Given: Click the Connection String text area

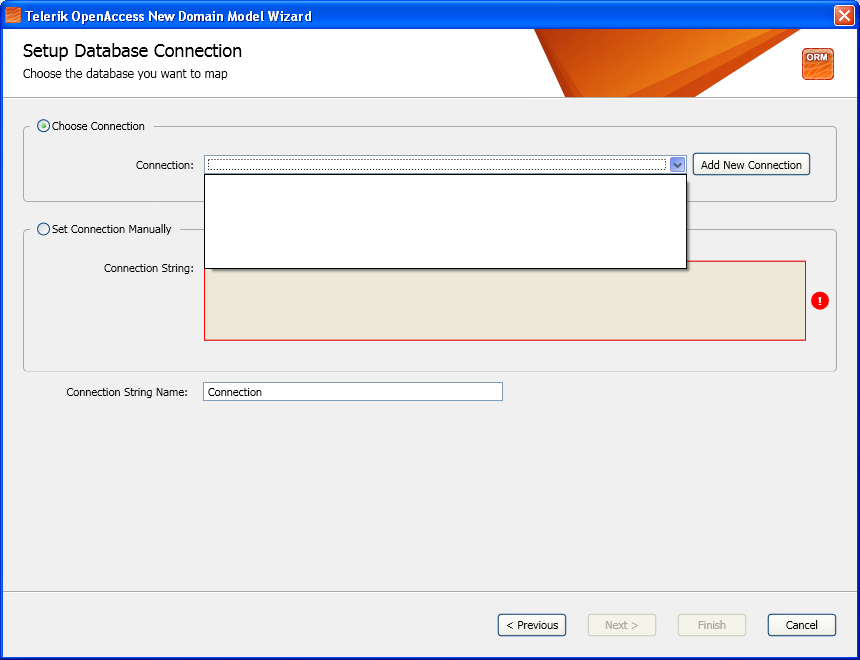Looking at the screenshot, I should pyautogui.click(x=504, y=305).
